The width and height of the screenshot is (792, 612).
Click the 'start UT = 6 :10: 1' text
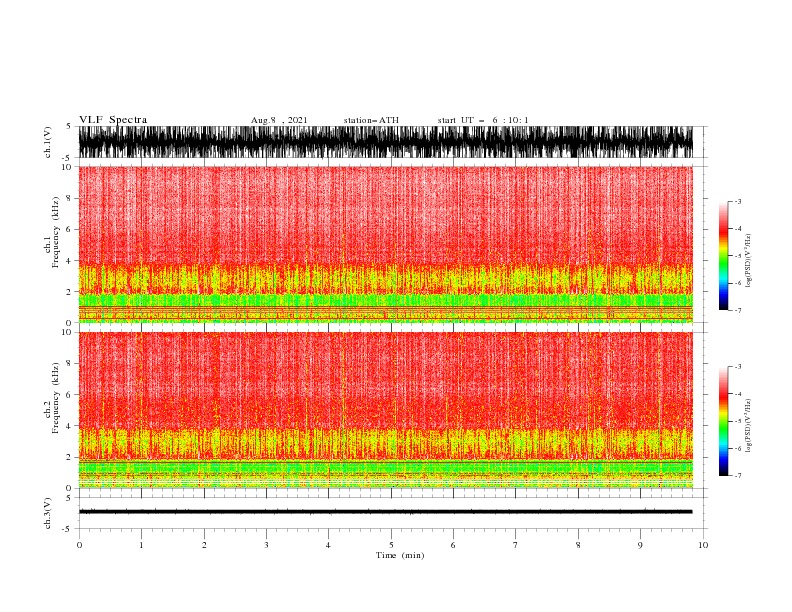tap(483, 120)
